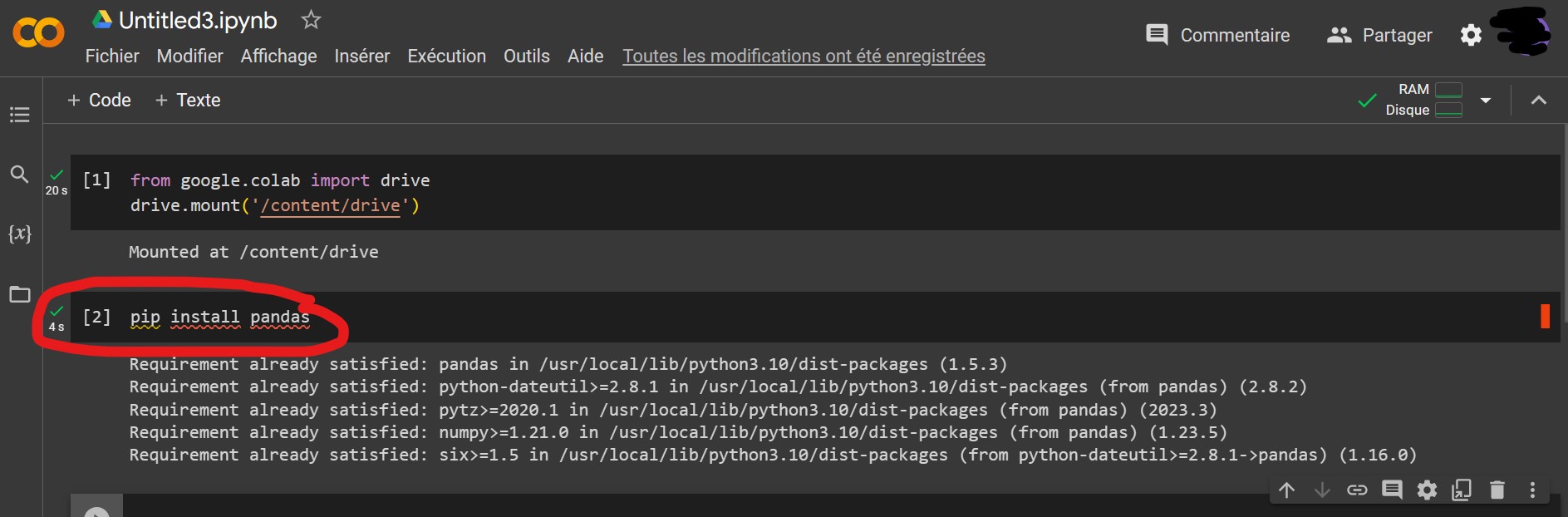Click the '/content/drive' path in cell 1
This screenshot has height=517, width=1568.
331,205
